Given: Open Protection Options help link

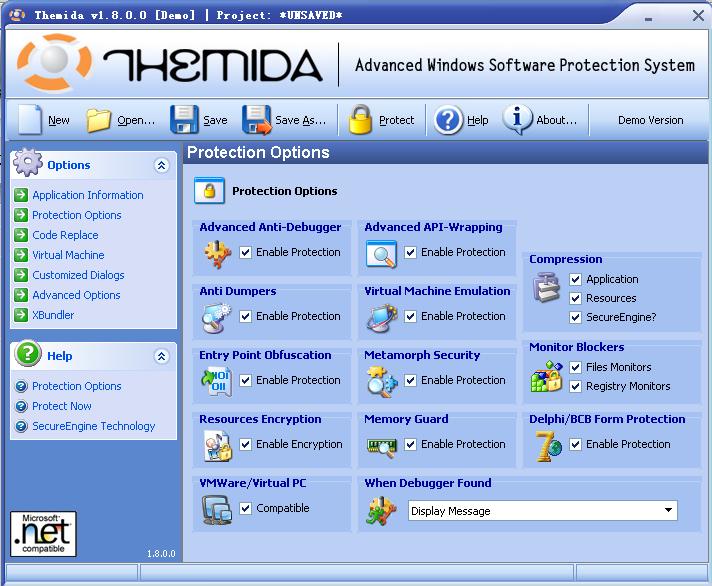Looking at the screenshot, I should click(x=77, y=386).
